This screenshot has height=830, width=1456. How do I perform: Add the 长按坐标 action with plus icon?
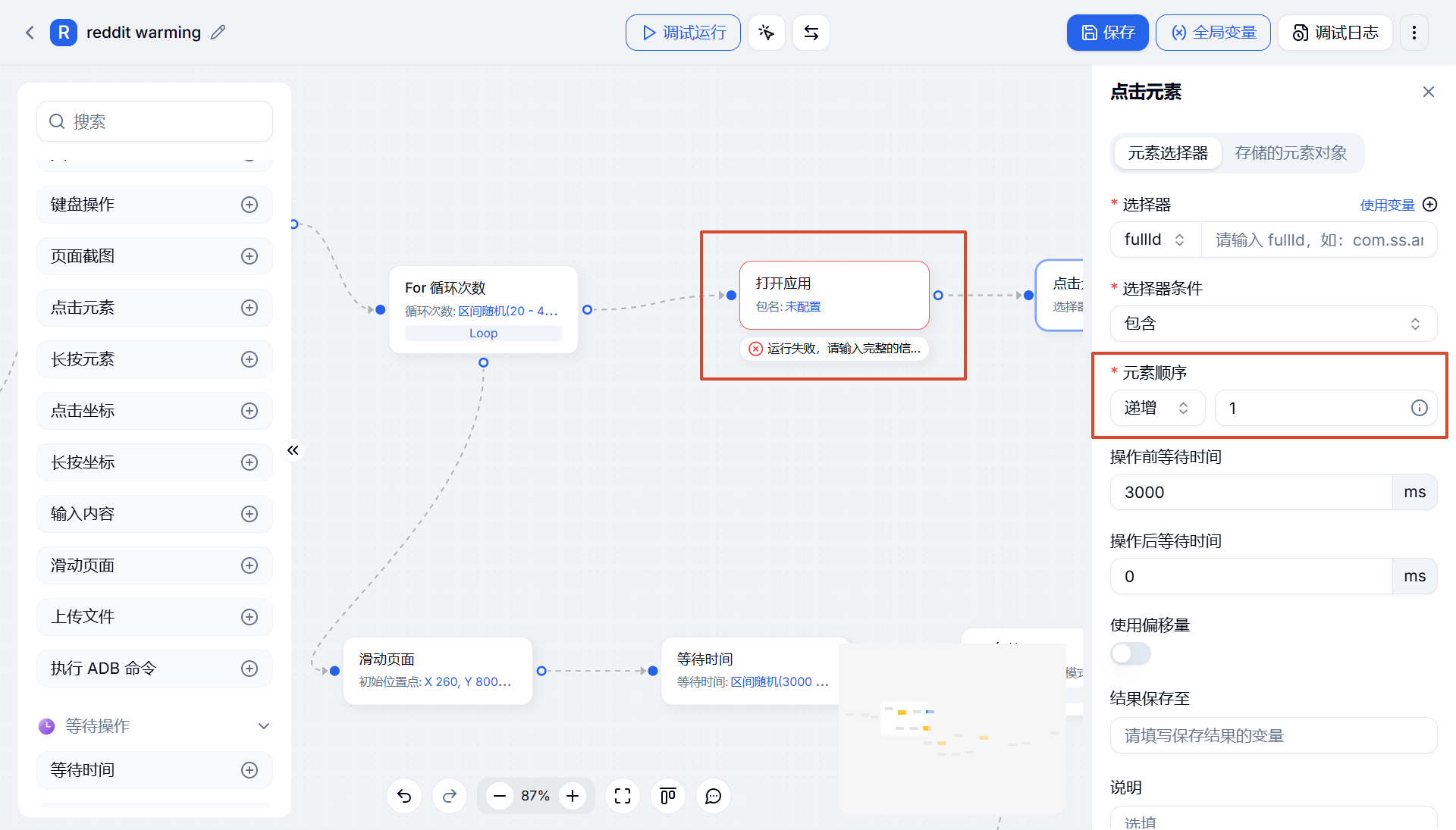249,462
